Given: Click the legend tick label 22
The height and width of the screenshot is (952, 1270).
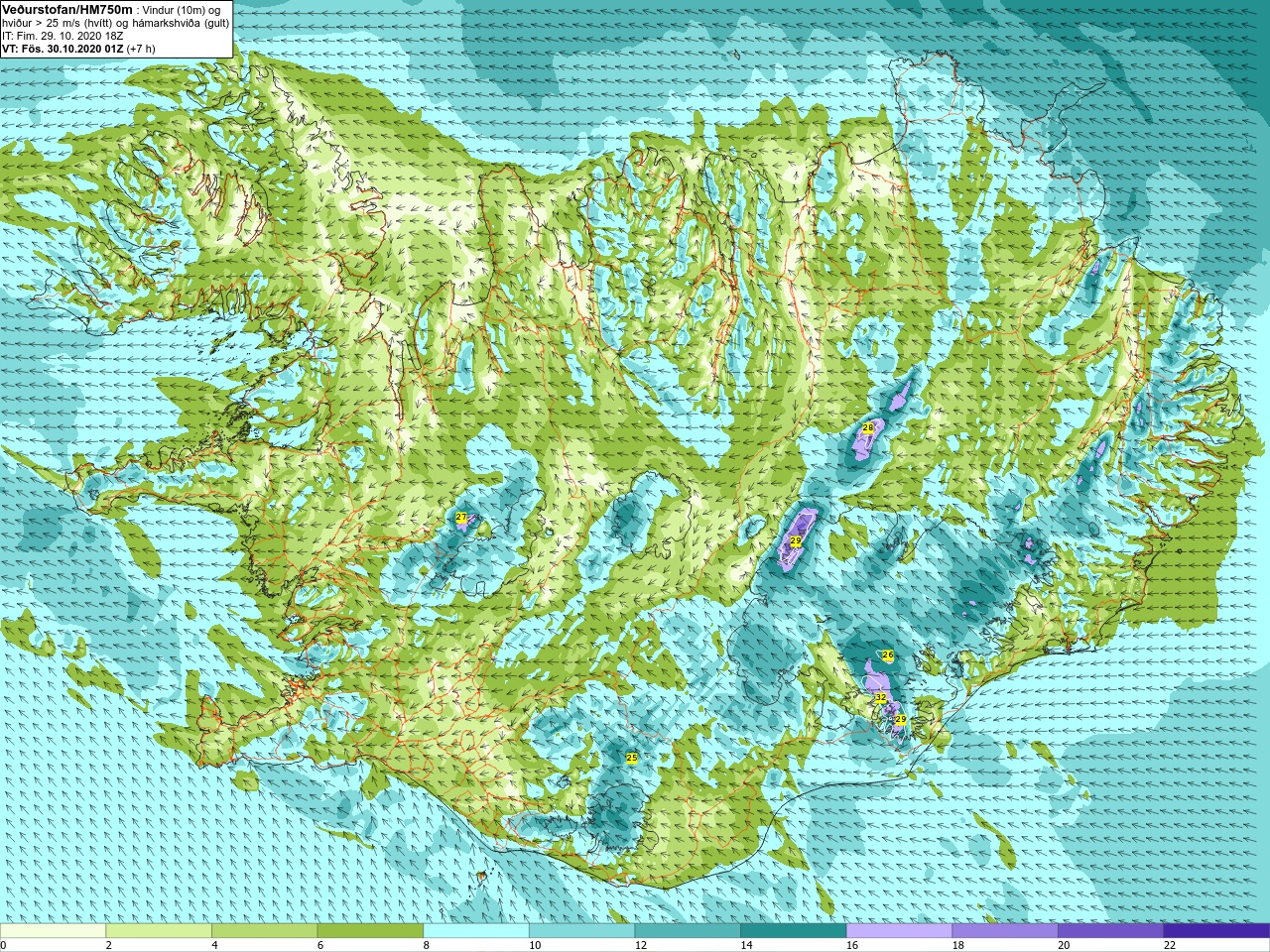Looking at the screenshot, I should [x=1169, y=945].
